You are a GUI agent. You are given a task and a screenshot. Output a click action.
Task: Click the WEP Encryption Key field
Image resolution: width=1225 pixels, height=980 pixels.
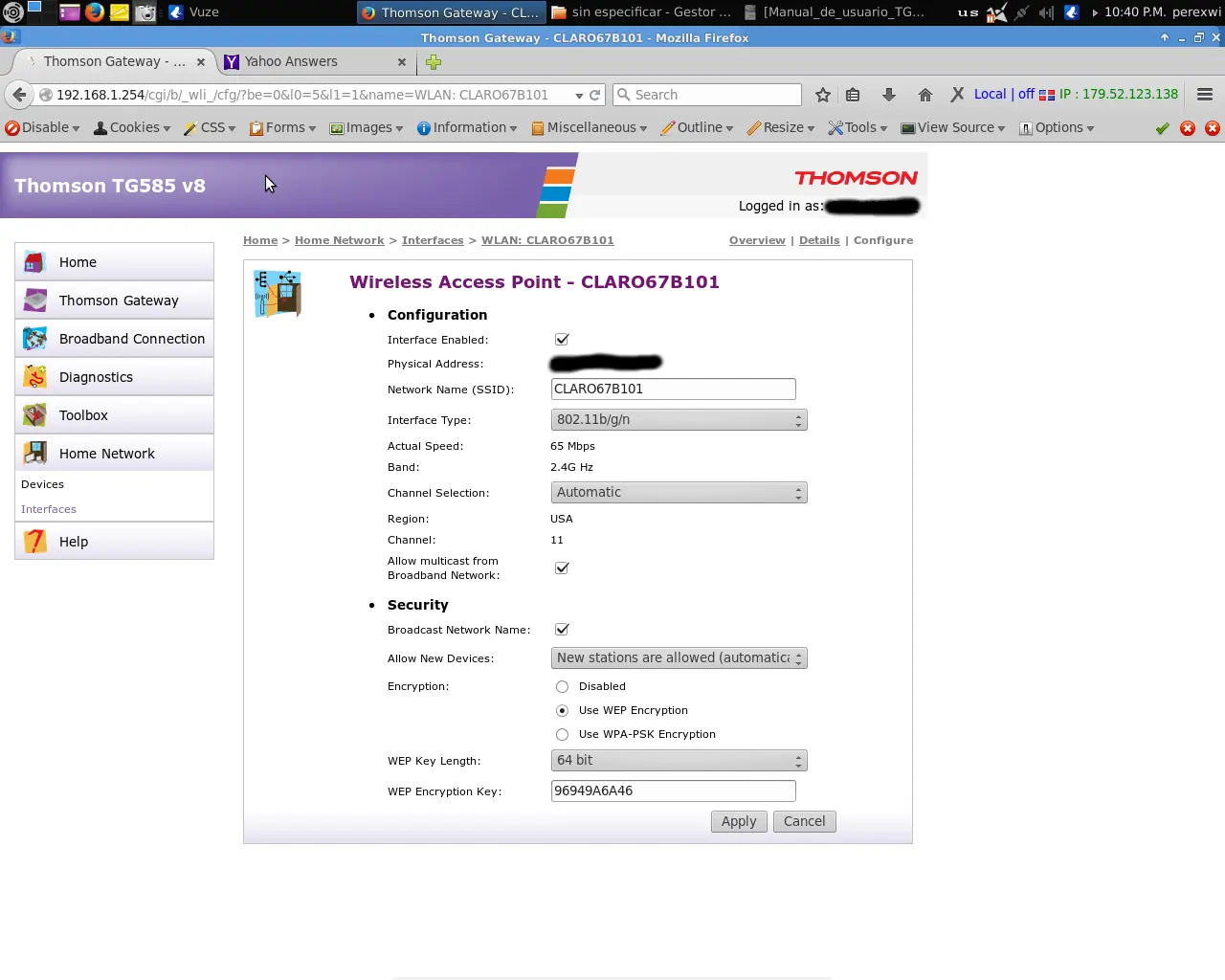(x=674, y=791)
